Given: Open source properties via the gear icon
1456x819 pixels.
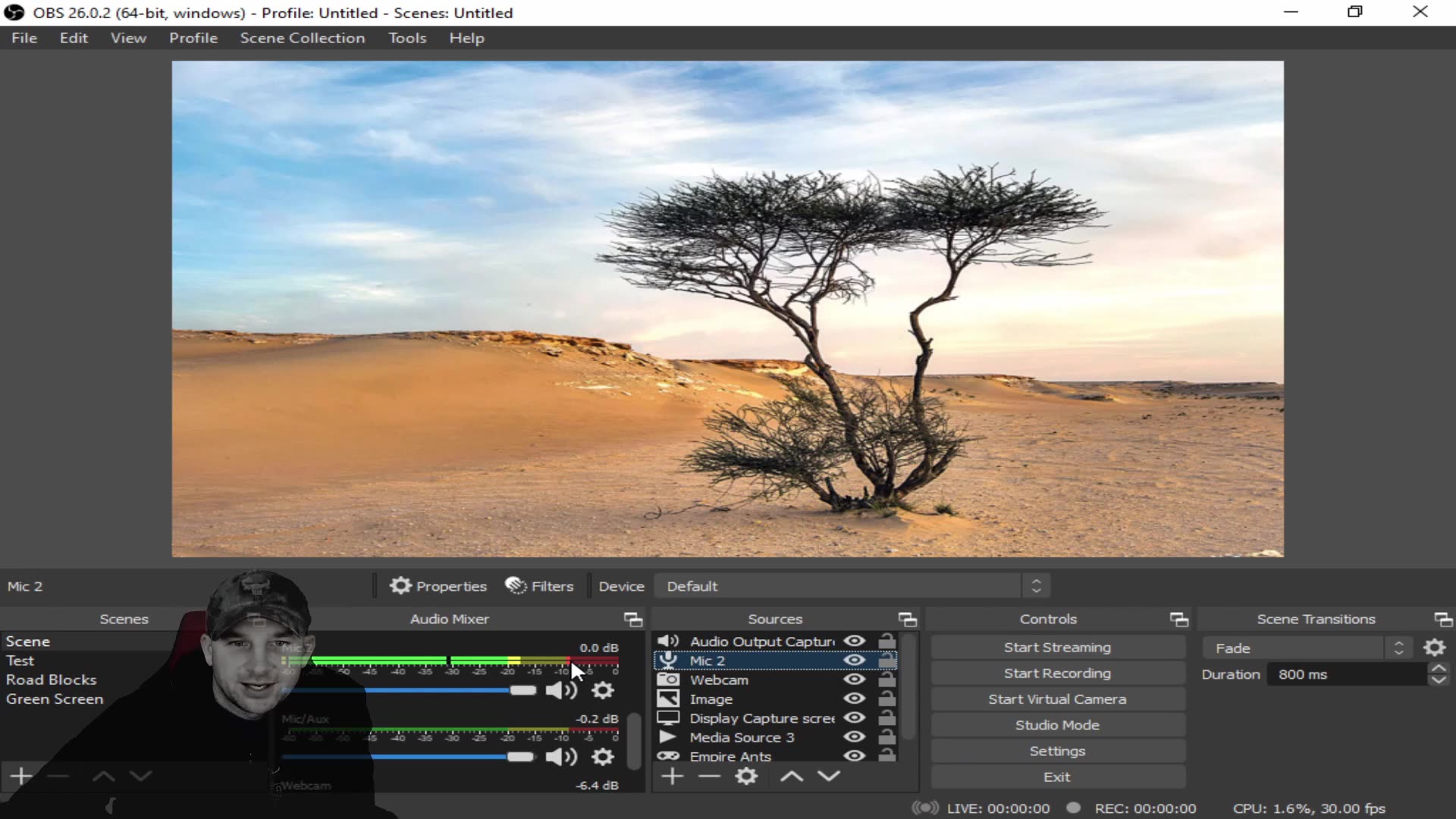Looking at the screenshot, I should coord(747,776).
